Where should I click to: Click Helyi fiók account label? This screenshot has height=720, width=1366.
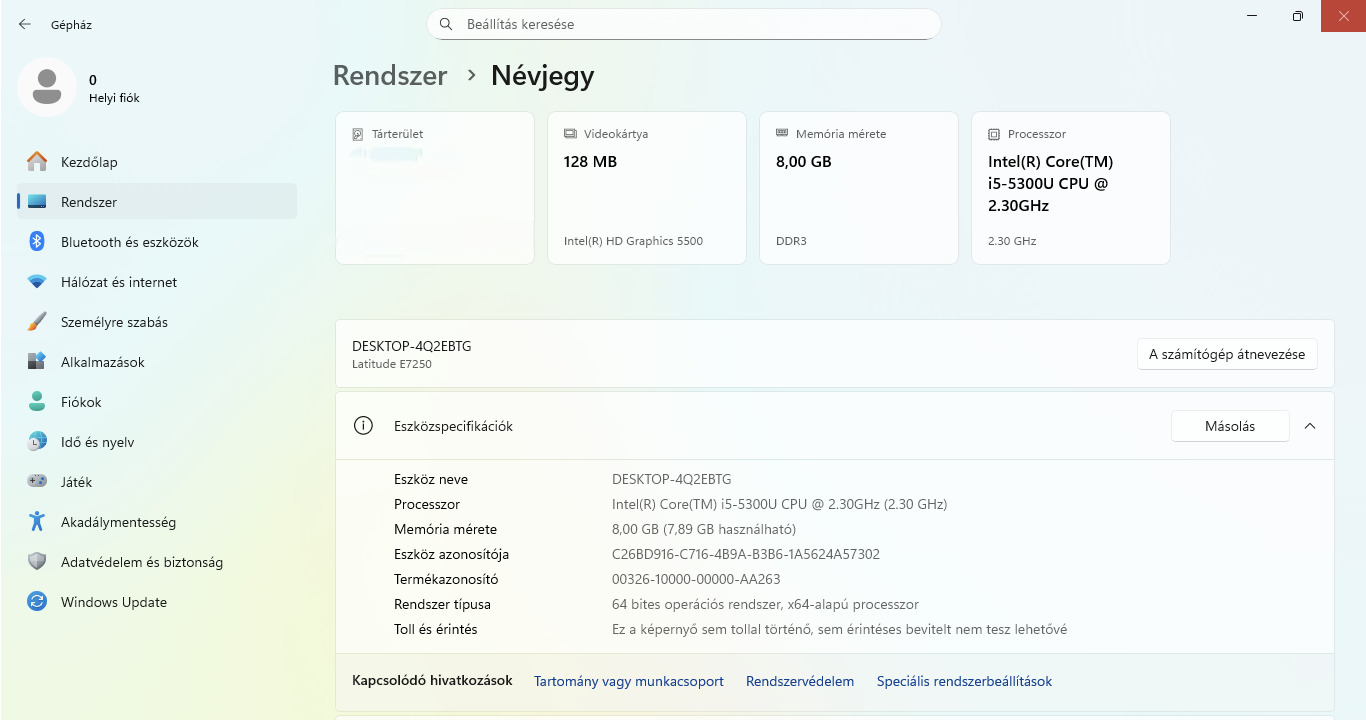pos(114,98)
